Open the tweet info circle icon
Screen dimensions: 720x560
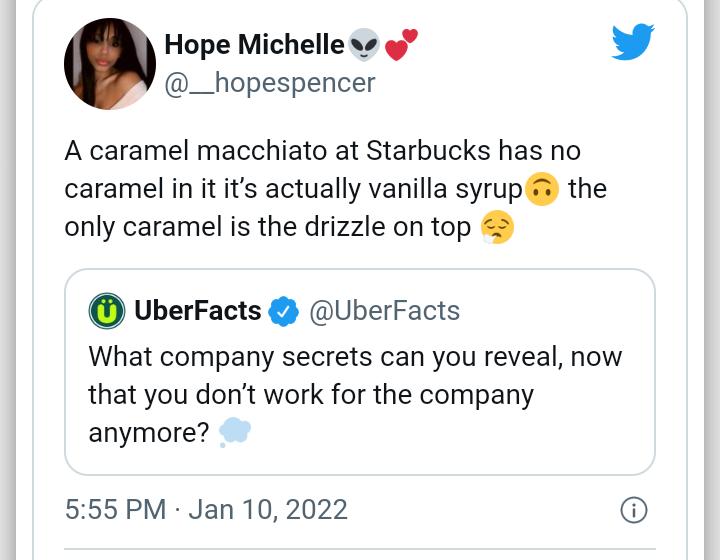click(x=634, y=510)
